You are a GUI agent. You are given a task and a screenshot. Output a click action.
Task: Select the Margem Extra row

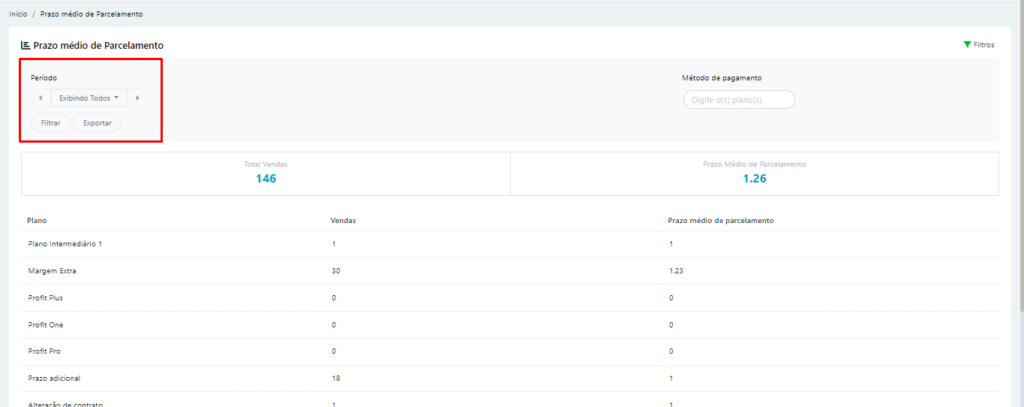[x=52, y=271]
